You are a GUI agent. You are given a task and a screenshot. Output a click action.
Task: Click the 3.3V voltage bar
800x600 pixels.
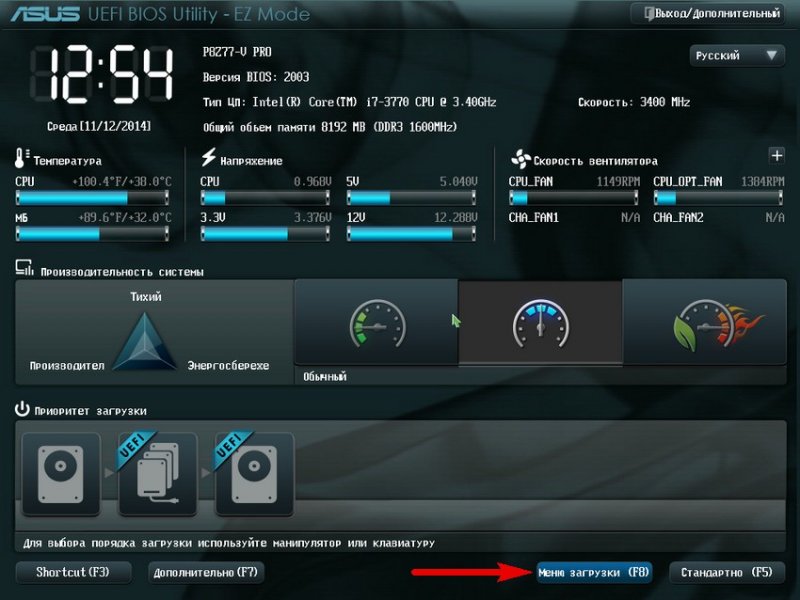265,234
